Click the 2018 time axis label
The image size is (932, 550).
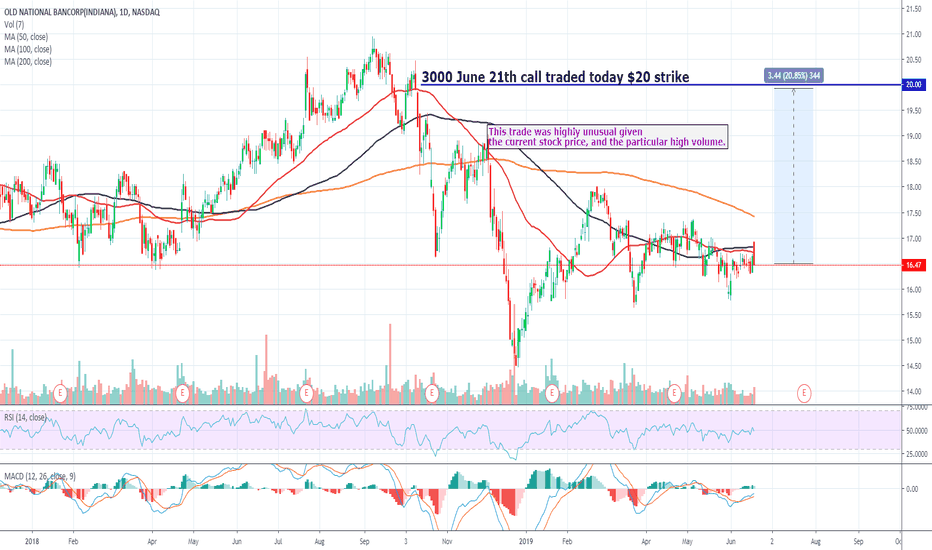click(x=32, y=542)
